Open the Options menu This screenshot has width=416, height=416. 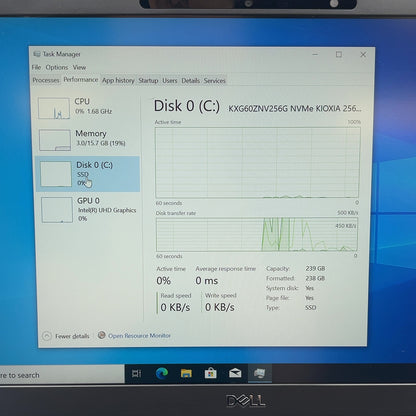[57, 67]
